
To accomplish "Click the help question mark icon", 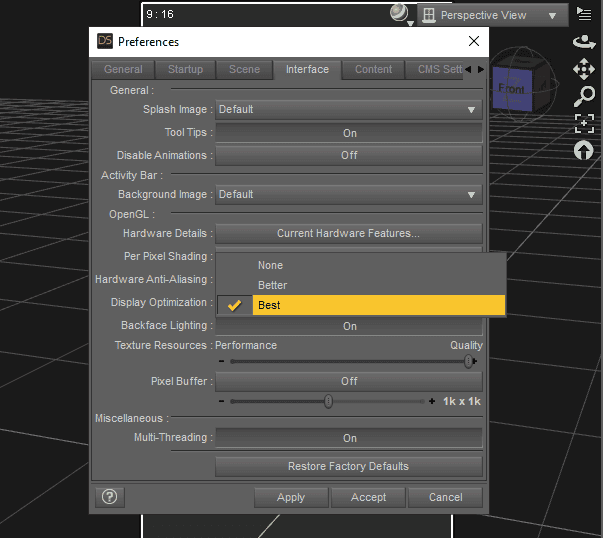I will click(110, 497).
